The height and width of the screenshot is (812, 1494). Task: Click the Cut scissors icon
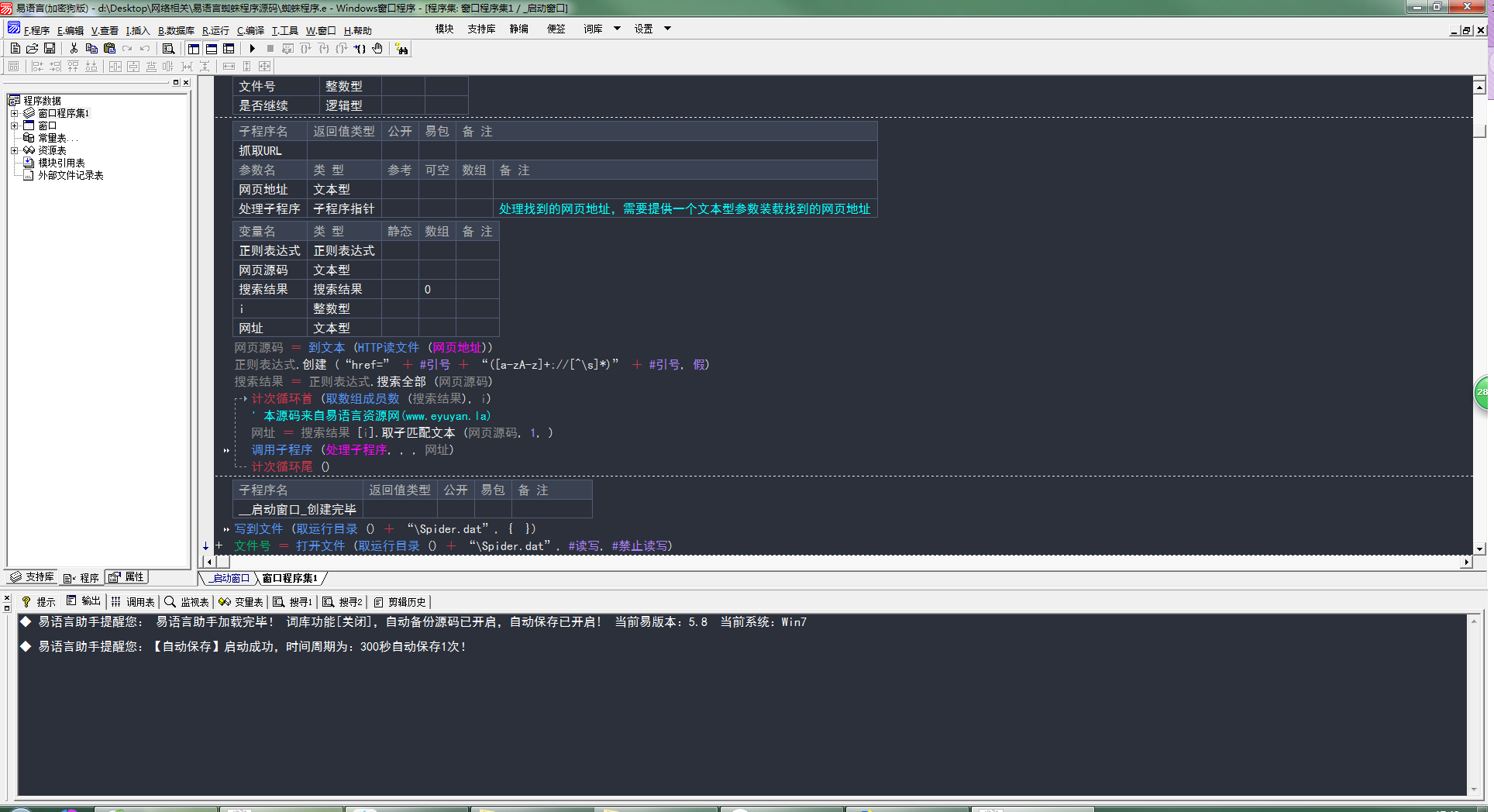click(x=74, y=48)
